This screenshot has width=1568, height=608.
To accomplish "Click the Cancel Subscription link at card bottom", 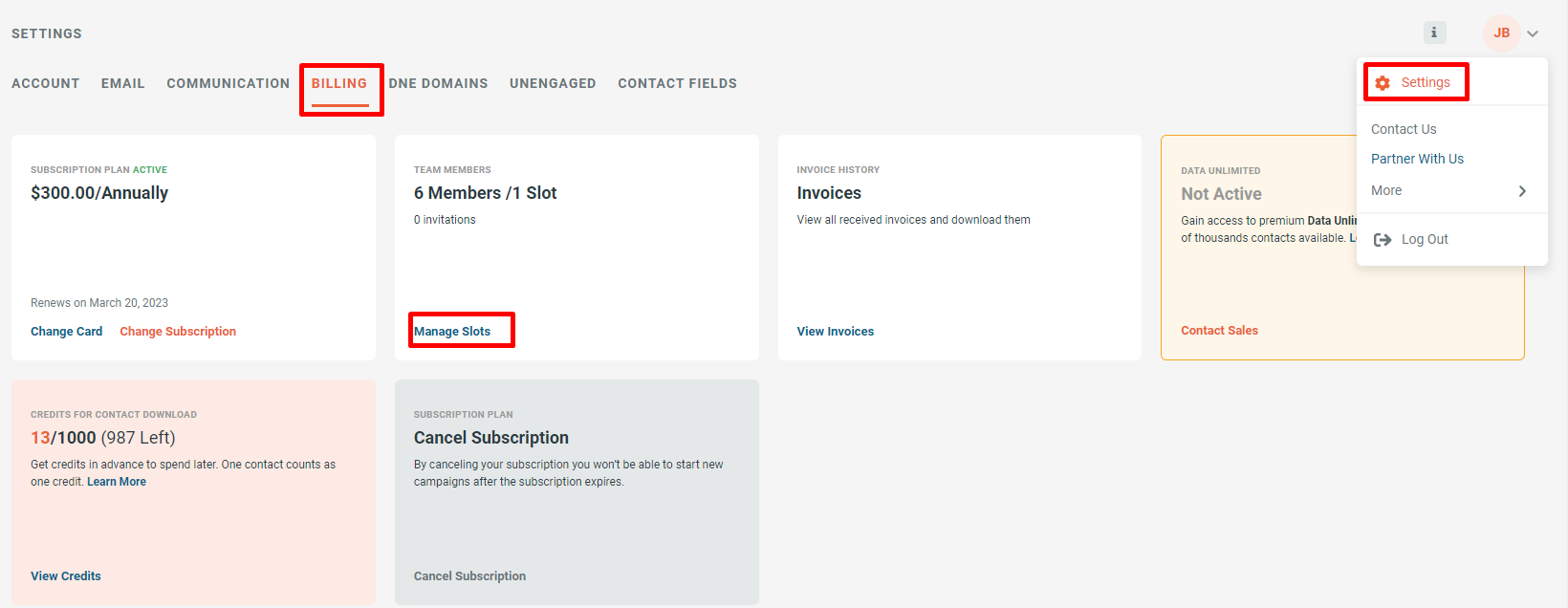I will click(469, 575).
